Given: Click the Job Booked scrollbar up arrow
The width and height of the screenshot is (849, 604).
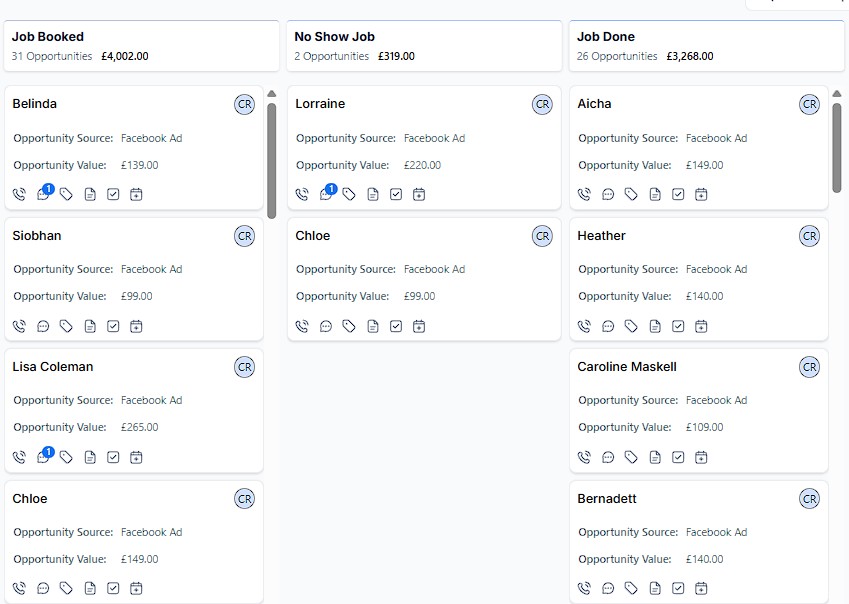Looking at the screenshot, I should pos(272,94).
